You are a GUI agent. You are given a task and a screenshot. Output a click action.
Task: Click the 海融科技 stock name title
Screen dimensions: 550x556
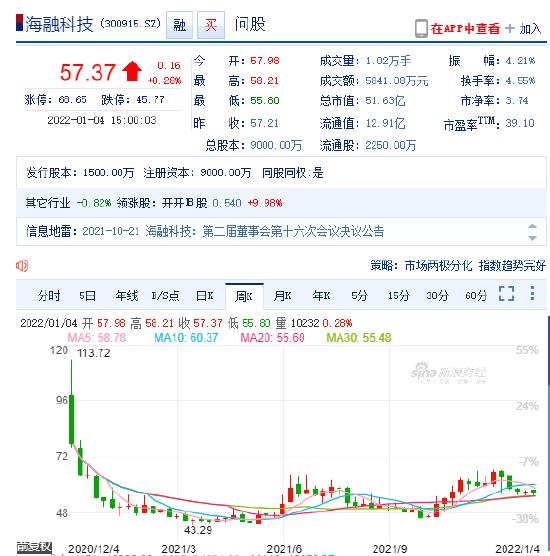pos(59,24)
